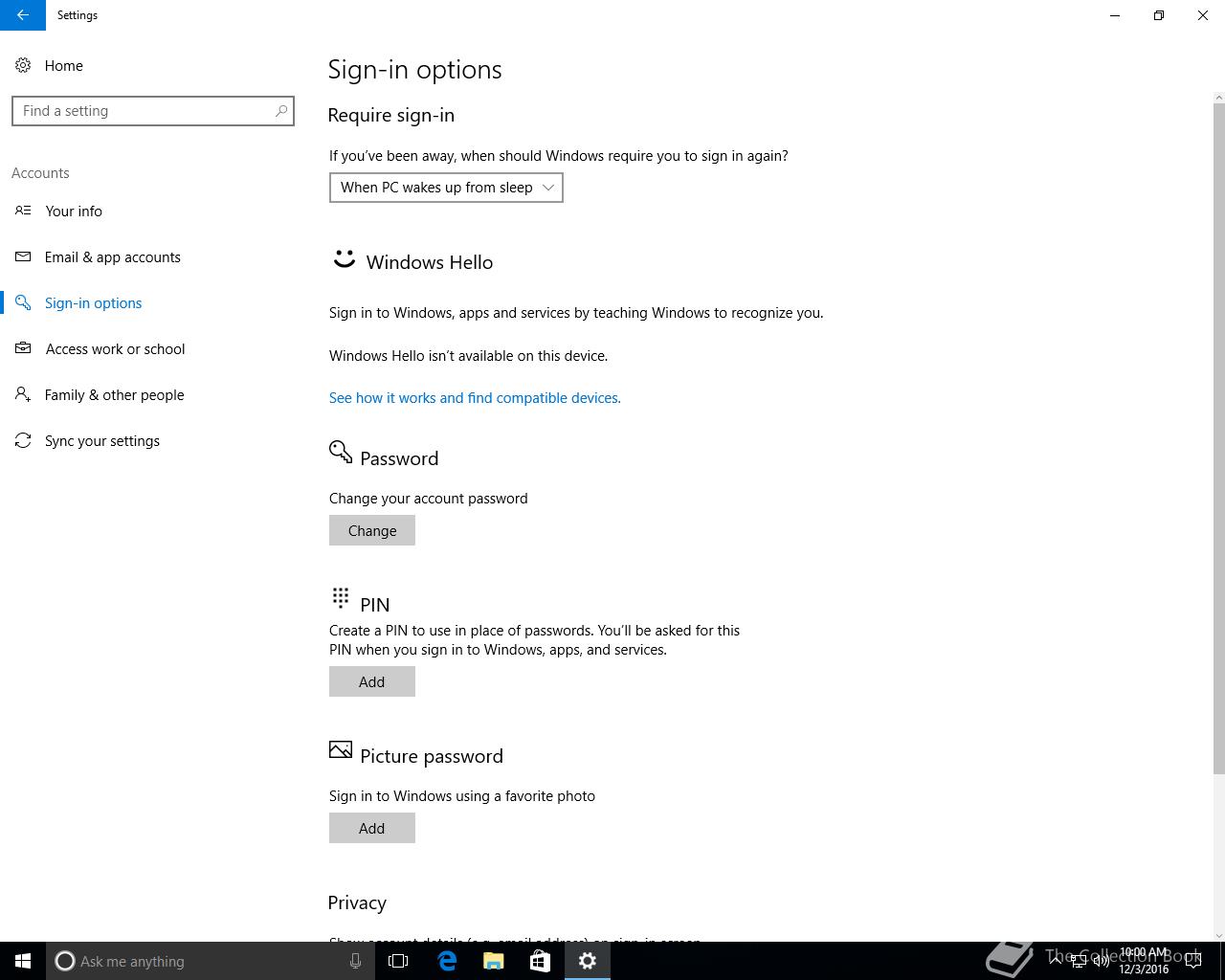Click the Find a setting search field
This screenshot has height=980, width=1225.
153,111
